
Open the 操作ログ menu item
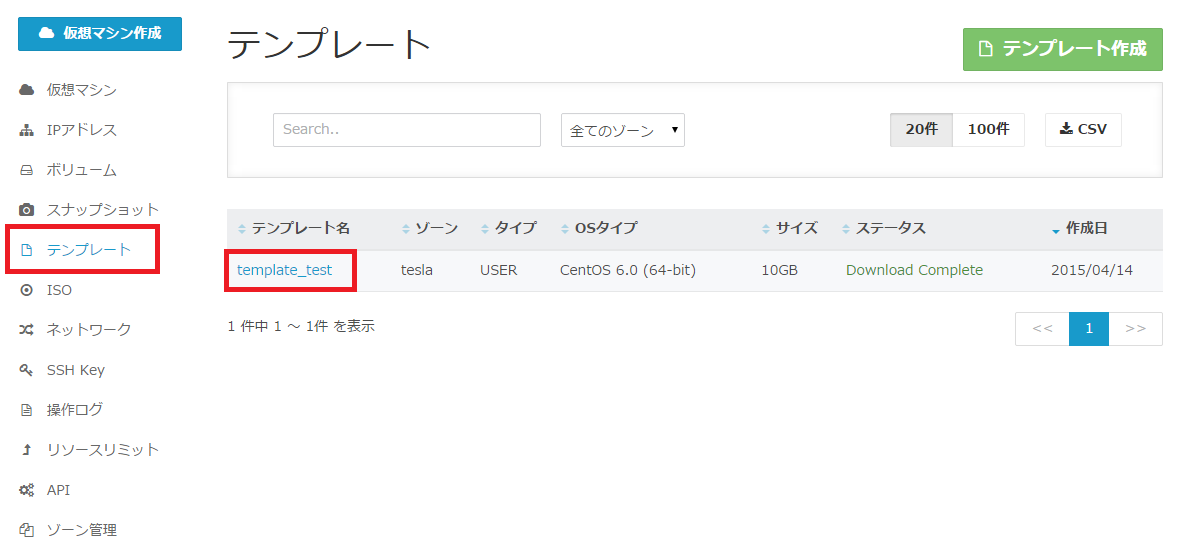point(74,410)
